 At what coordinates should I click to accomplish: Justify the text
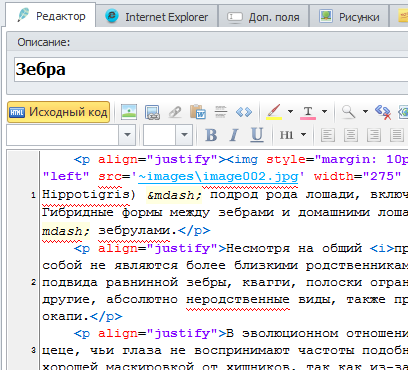397,135
